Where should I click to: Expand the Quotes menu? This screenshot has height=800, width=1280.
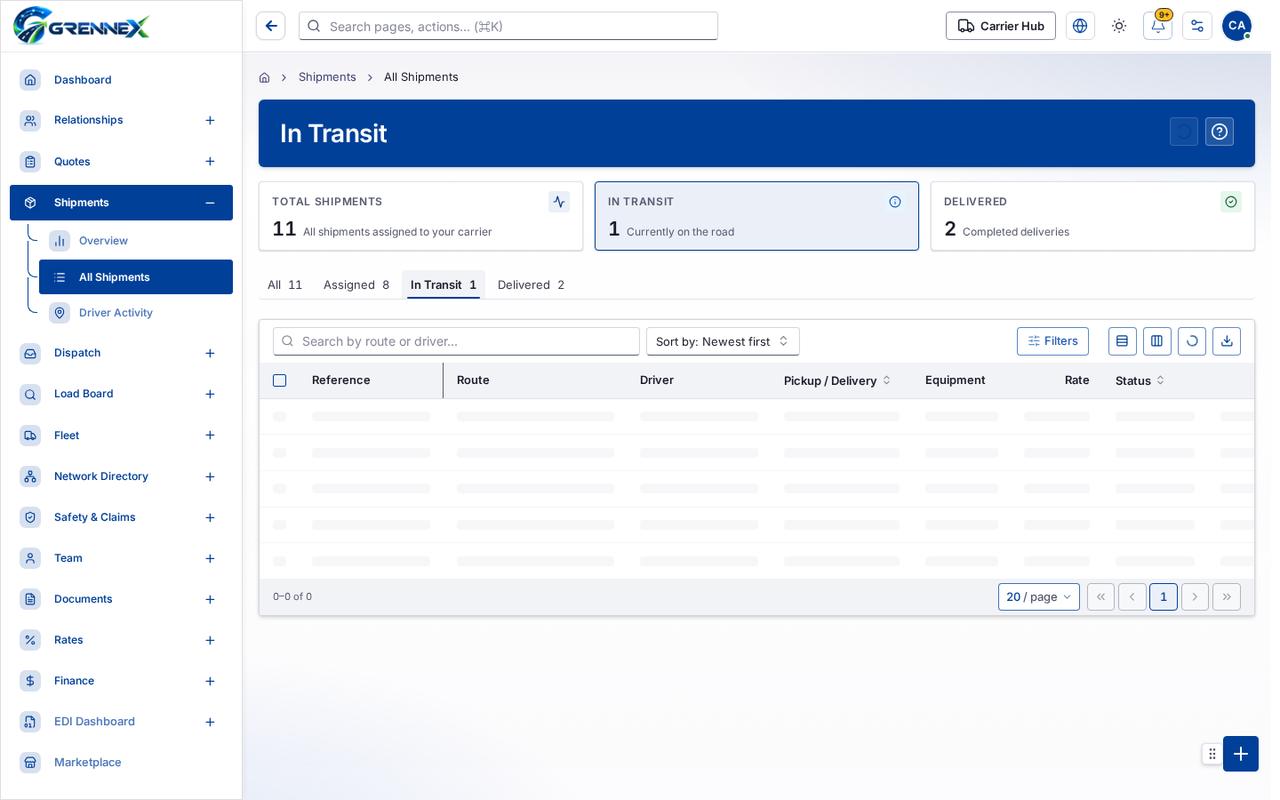210,162
